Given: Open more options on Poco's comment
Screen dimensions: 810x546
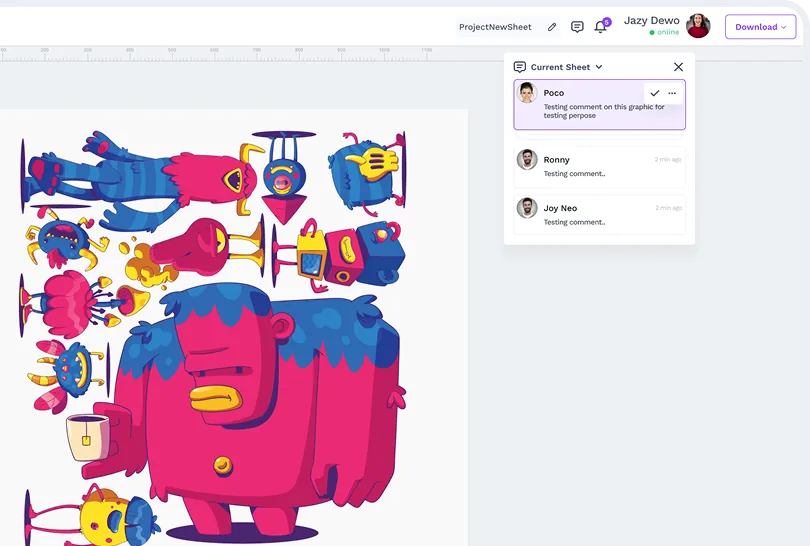Looking at the screenshot, I should click(672, 93).
